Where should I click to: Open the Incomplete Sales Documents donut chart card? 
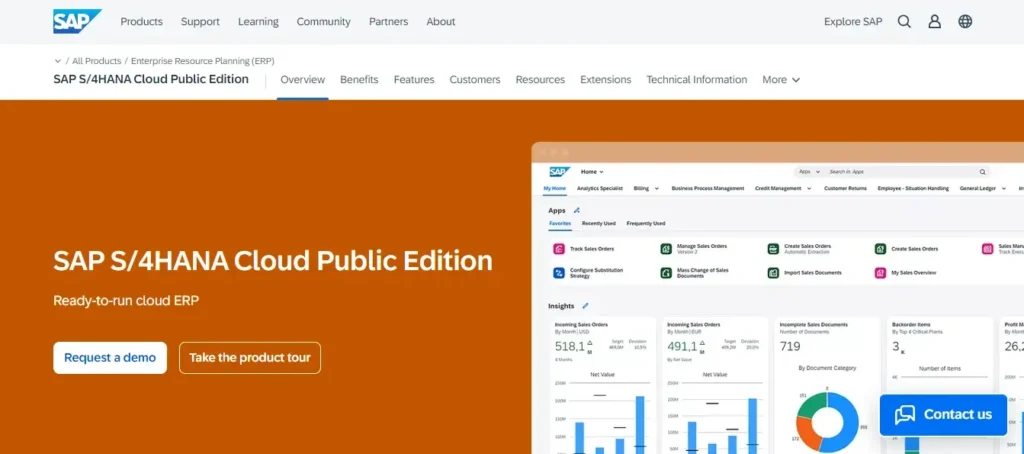click(x=827, y=385)
